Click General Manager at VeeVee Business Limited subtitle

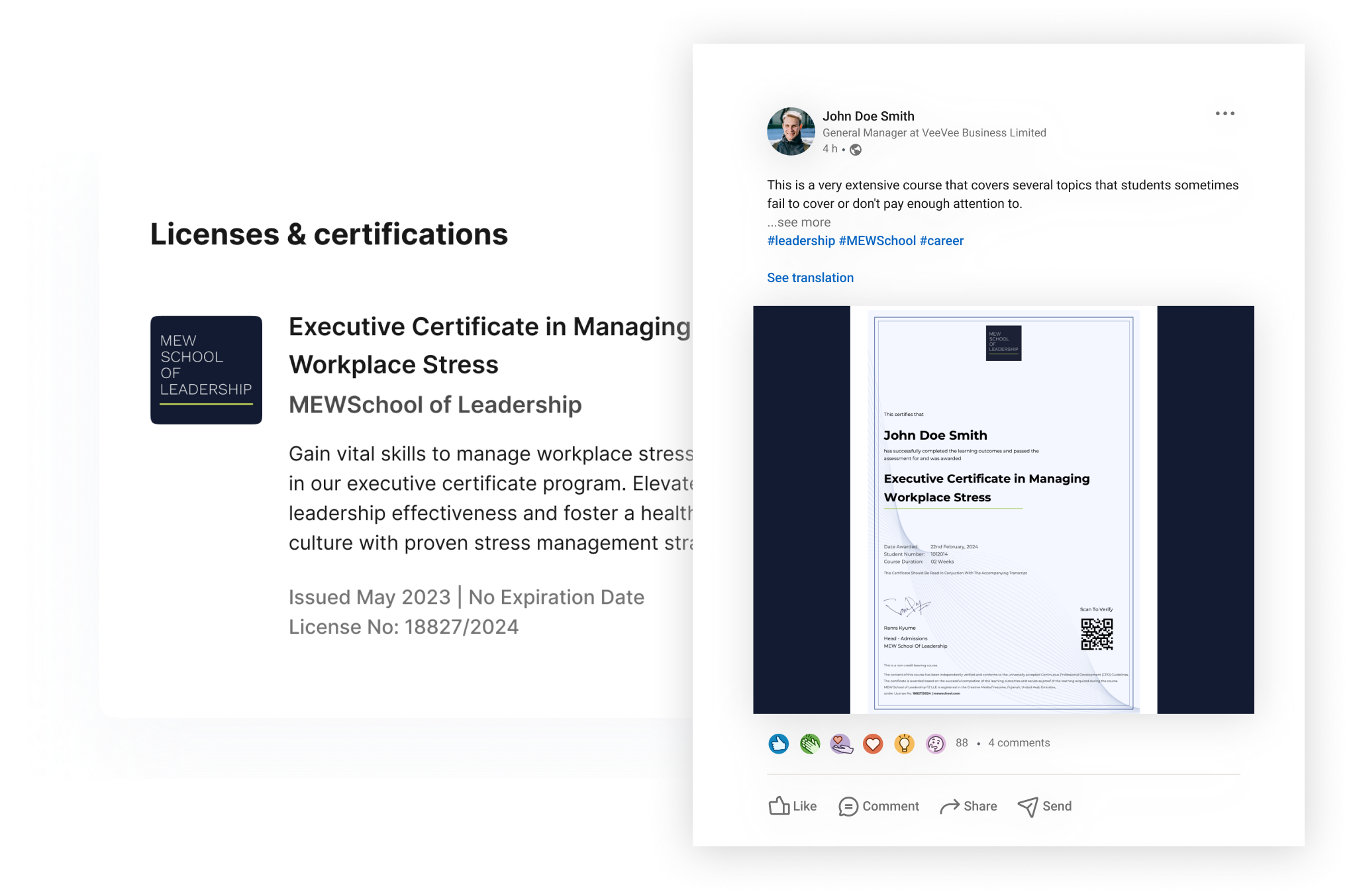(x=934, y=132)
